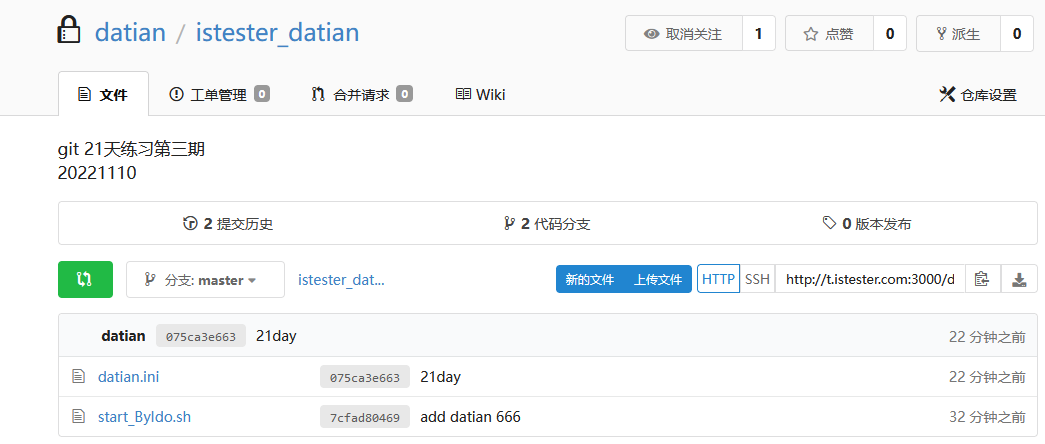Copy repository URL with clipboard icon
The height and width of the screenshot is (444, 1045).
pyautogui.click(x=982, y=279)
